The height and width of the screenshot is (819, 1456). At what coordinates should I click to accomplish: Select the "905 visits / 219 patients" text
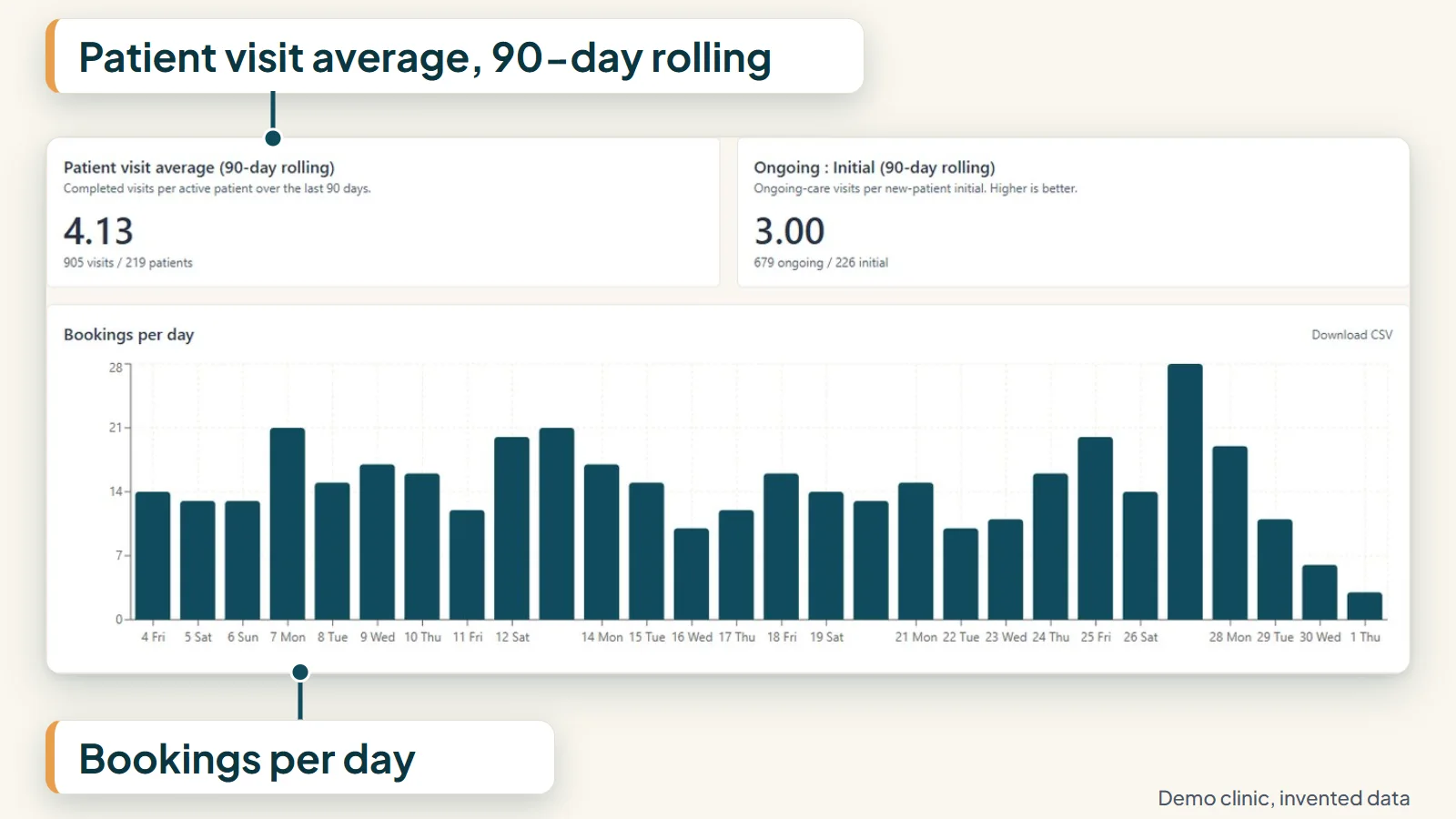[x=128, y=262]
